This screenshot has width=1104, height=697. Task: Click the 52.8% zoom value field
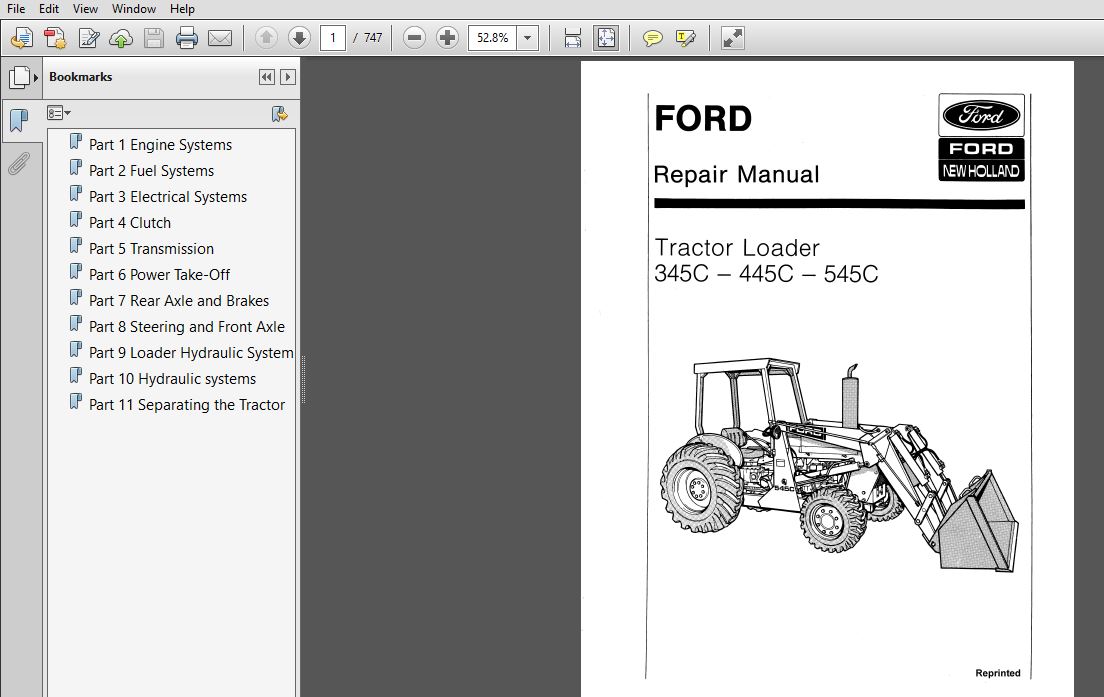pos(492,38)
